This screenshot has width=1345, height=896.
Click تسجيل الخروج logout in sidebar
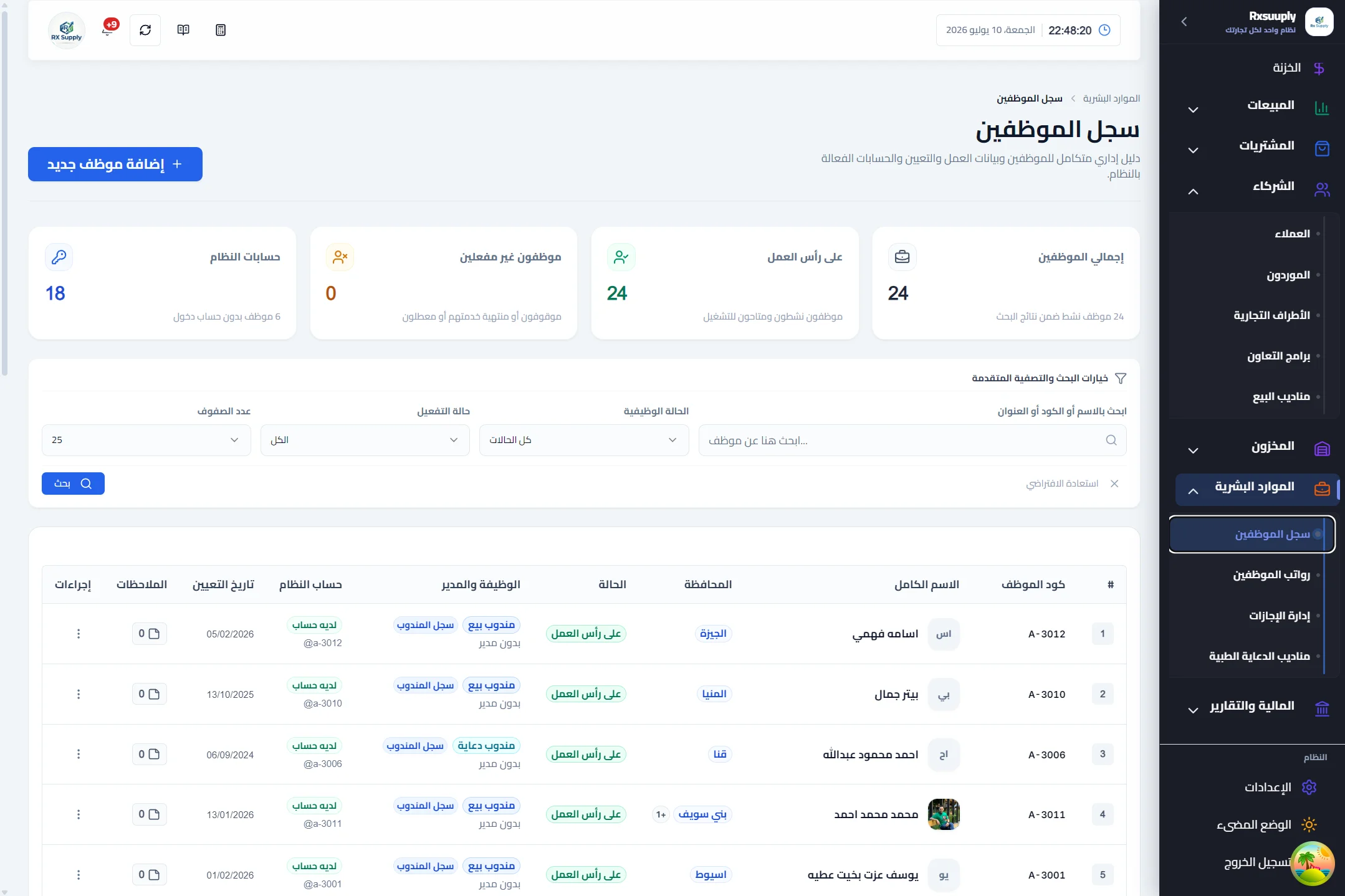click(x=1258, y=862)
